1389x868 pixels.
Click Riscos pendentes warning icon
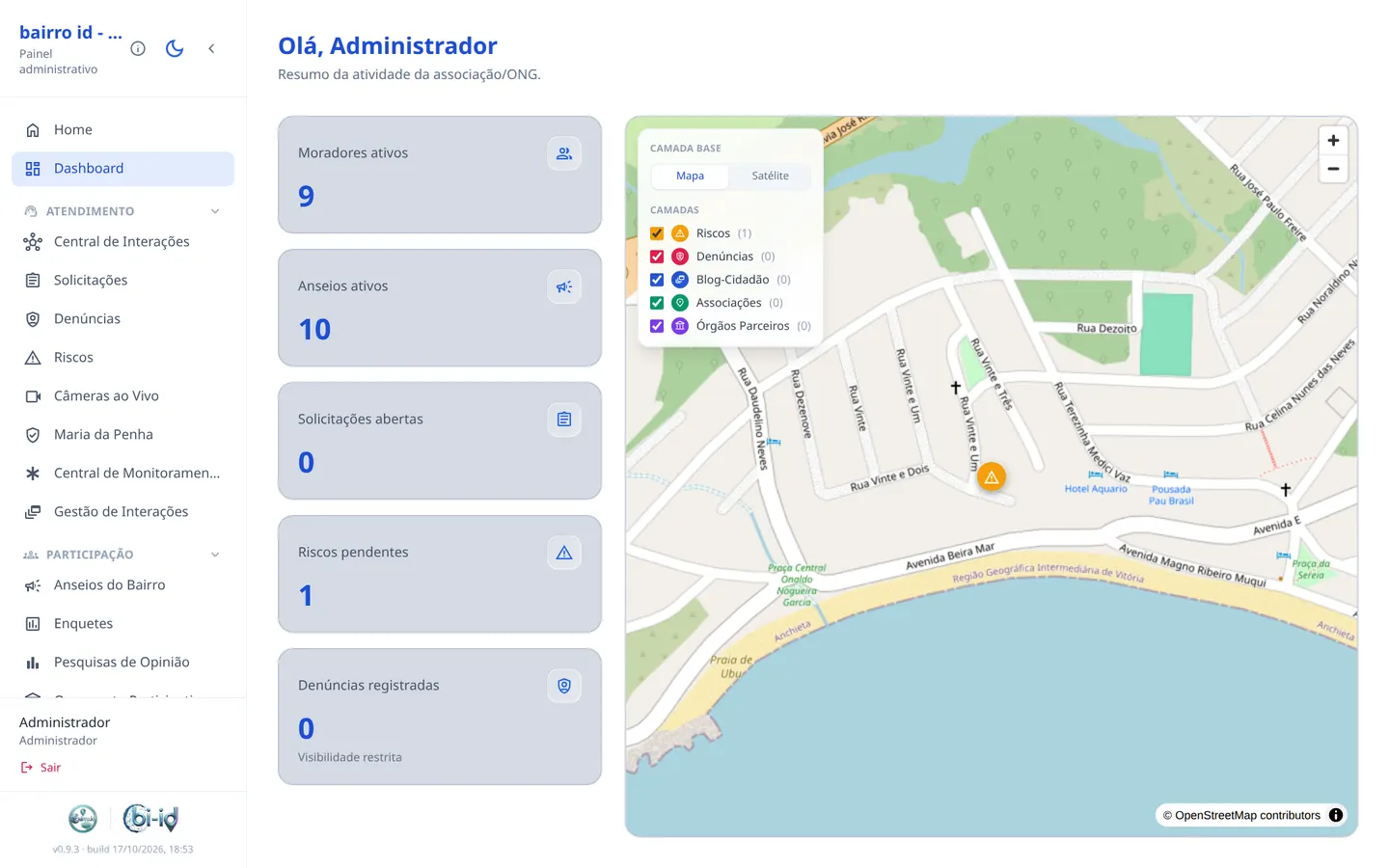[564, 553]
